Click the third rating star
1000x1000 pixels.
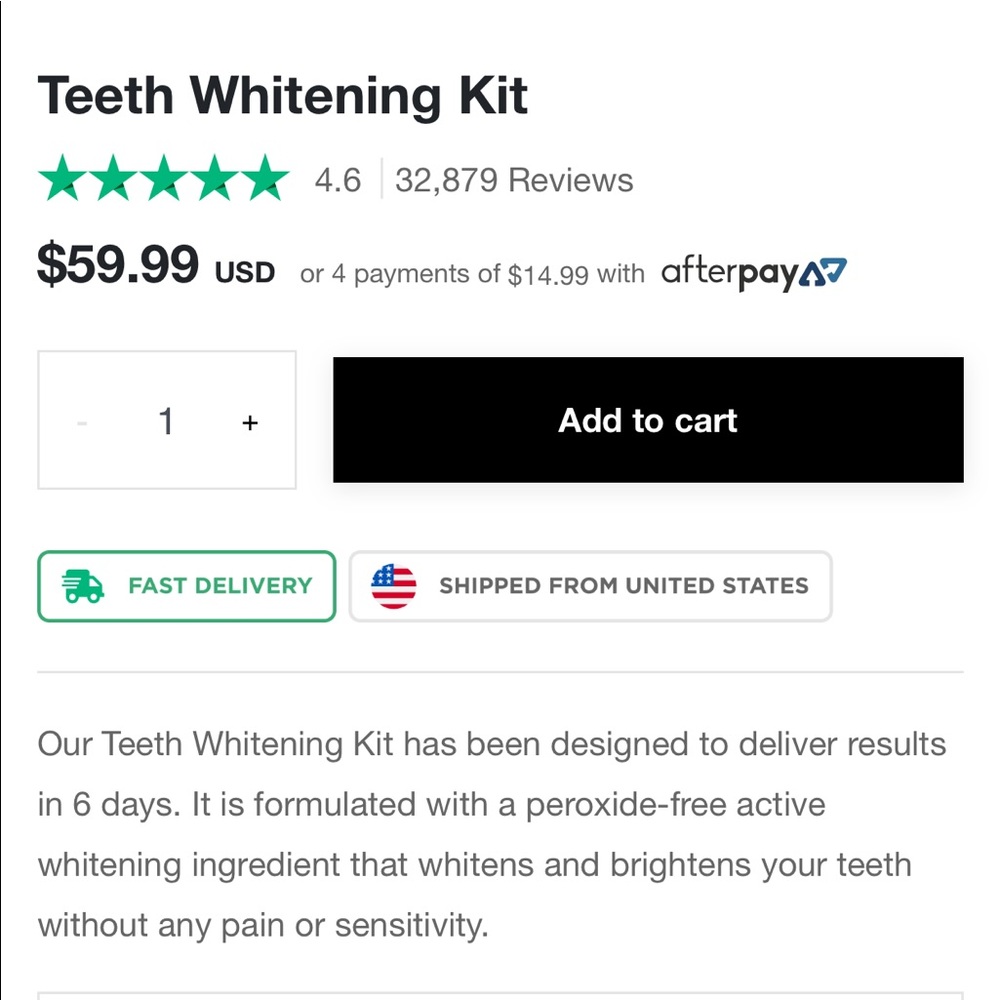tap(162, 181)
